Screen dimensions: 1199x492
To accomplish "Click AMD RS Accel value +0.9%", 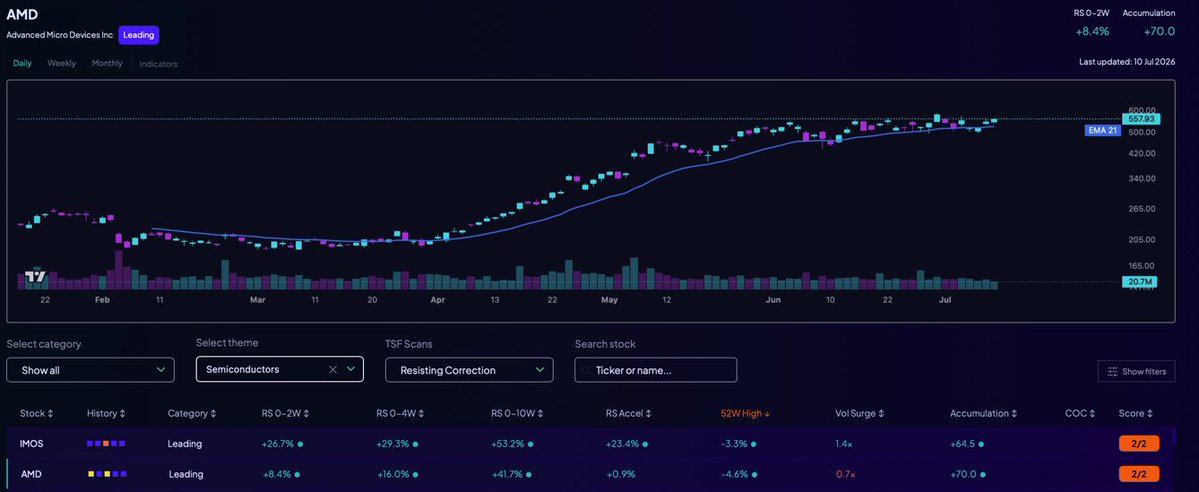I will tap(619, 474).
